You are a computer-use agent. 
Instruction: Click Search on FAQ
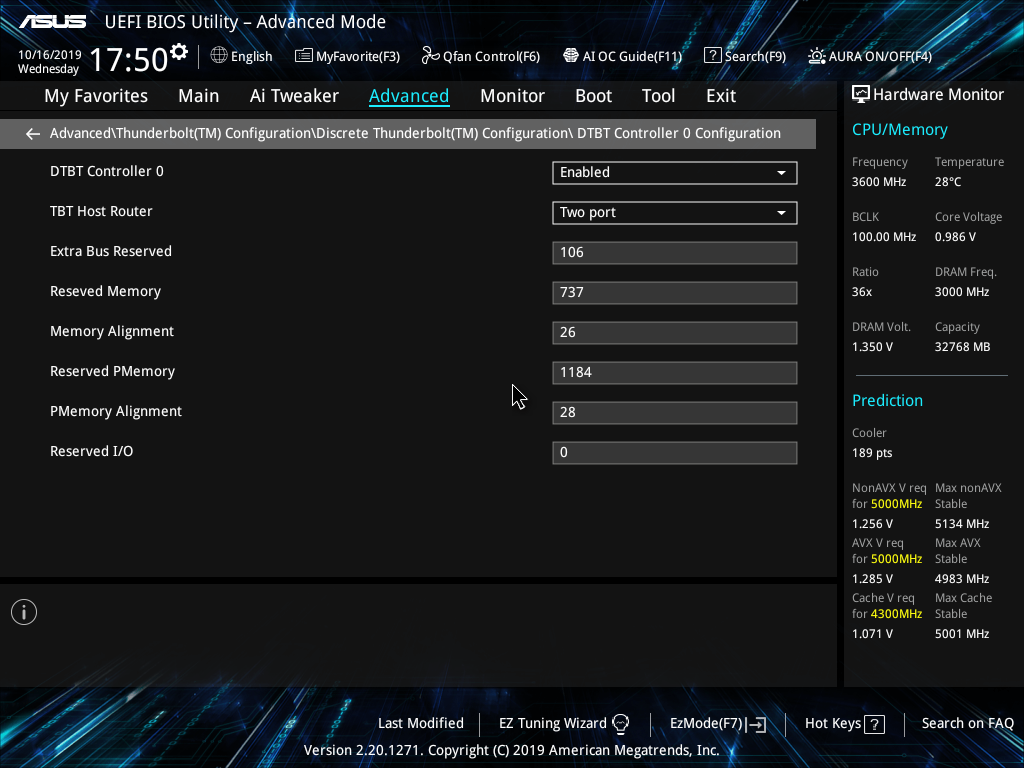(967, 724)
